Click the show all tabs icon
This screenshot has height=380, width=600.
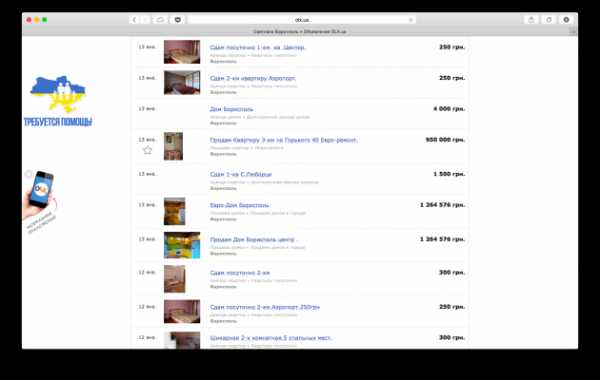click(x=549, y=20)
